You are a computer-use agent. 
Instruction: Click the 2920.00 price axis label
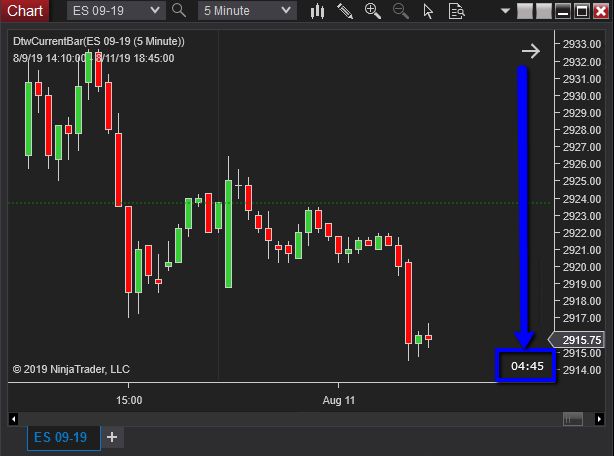point(582,267)
